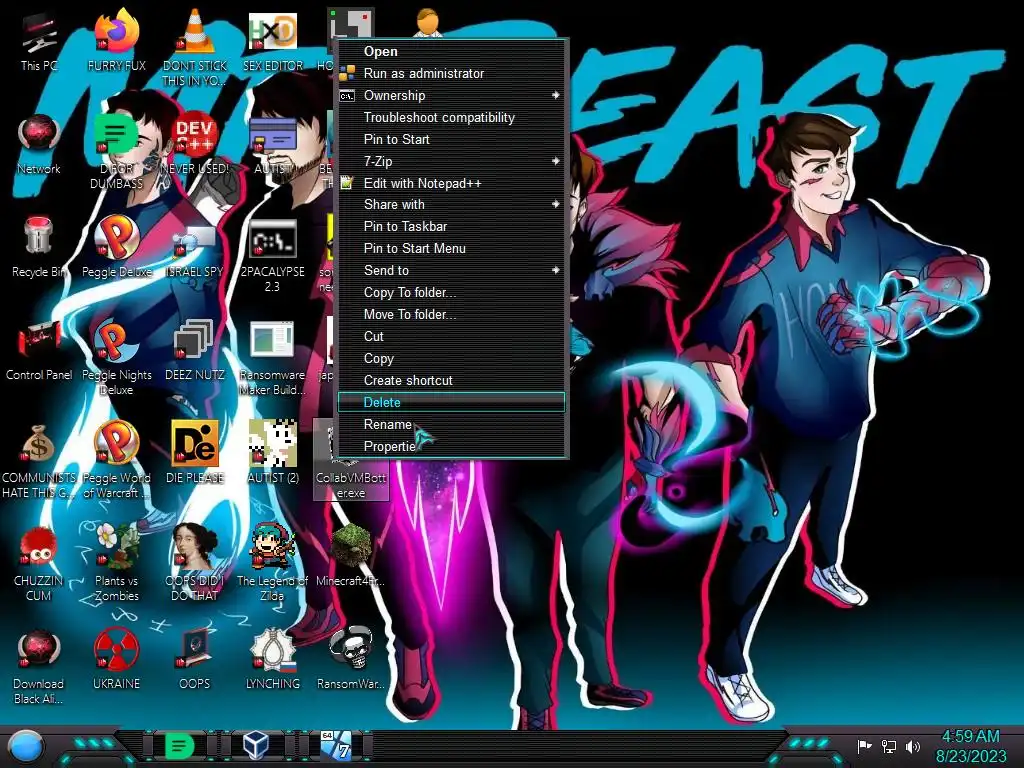The height and width of the screenshot is (768, 1024).
Task: Choose Pin to Start
Action: 451,139
